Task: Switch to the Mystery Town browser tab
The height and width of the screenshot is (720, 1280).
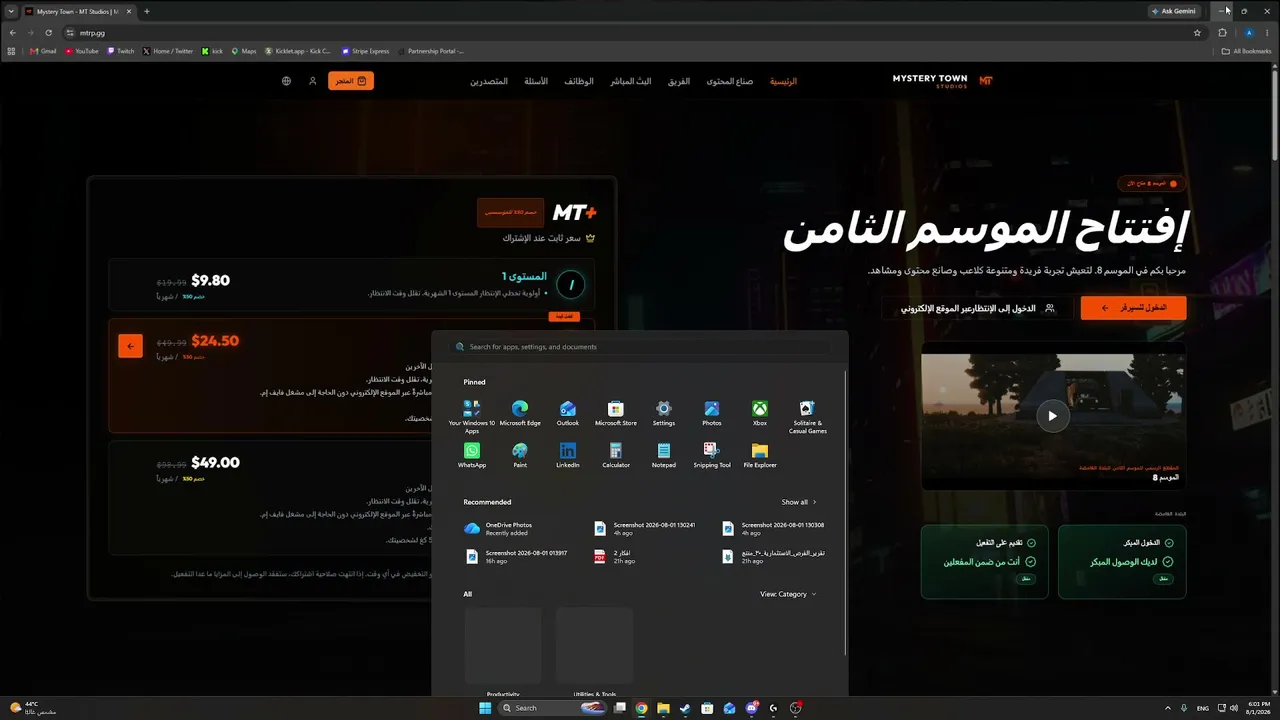Action: 78,11
